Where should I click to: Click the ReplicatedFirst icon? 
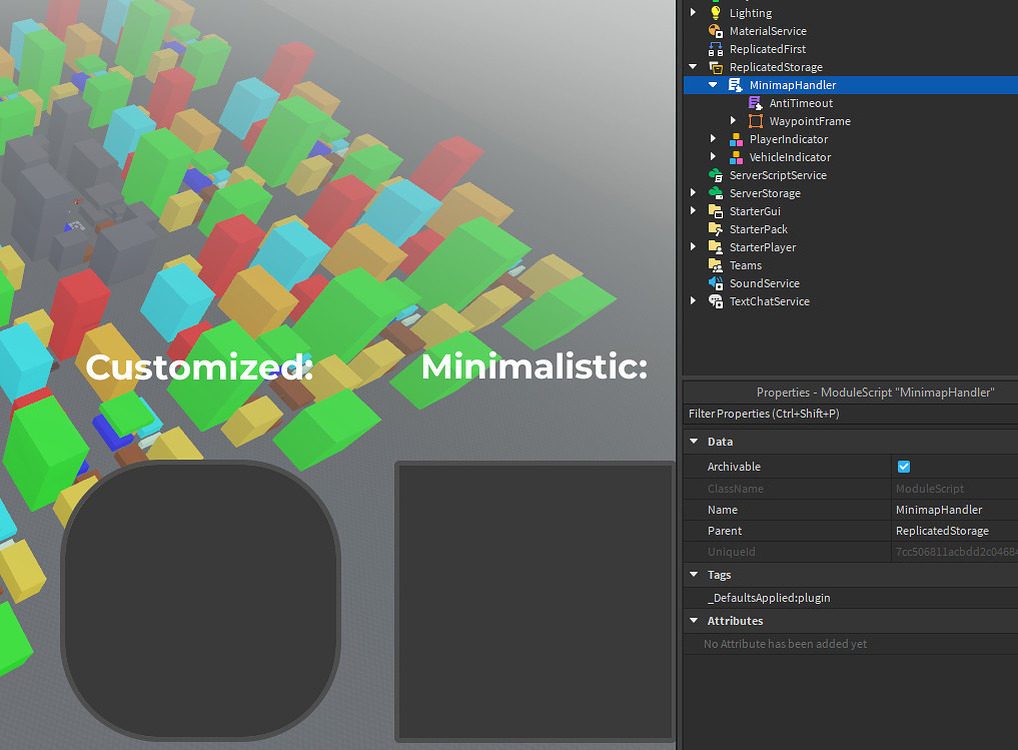tap(715, 49)
